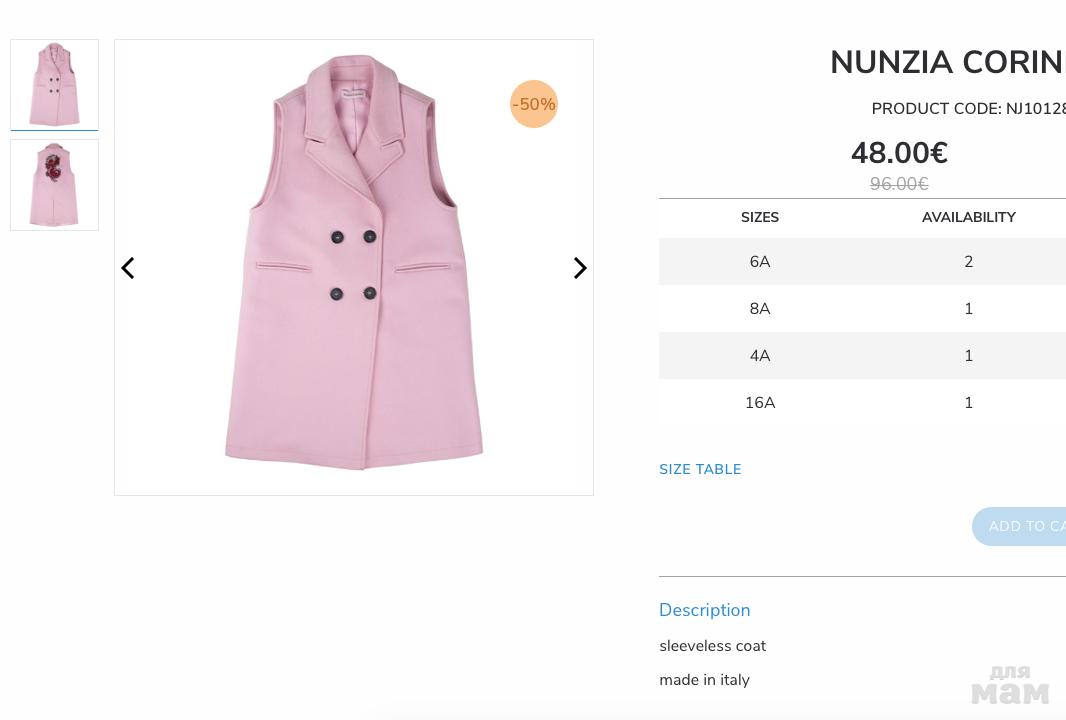
Task: Click the 48.00€ sale price
Action: [x=899, y=154]
